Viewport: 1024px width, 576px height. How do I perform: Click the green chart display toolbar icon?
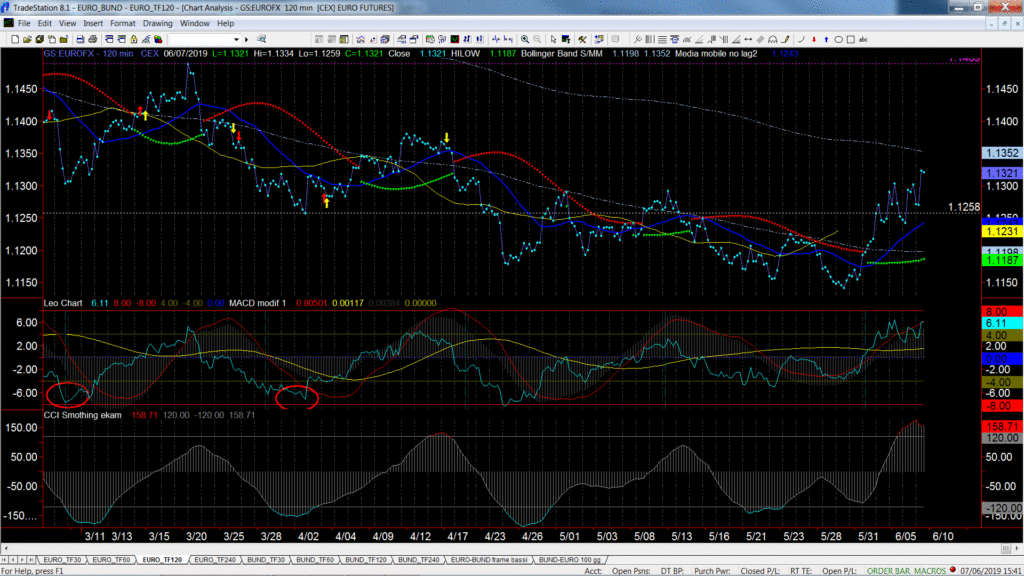pos(455,39)
